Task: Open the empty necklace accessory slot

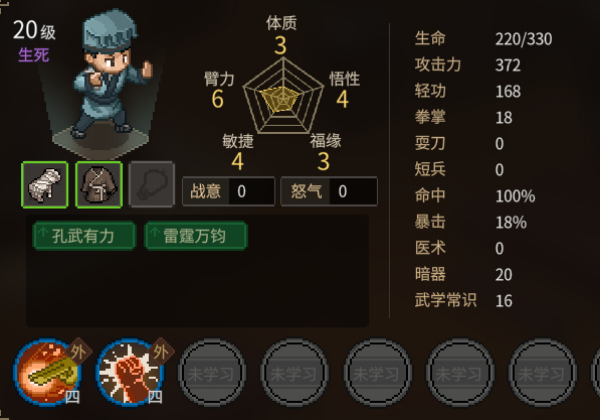Action: tap(152, 185)
